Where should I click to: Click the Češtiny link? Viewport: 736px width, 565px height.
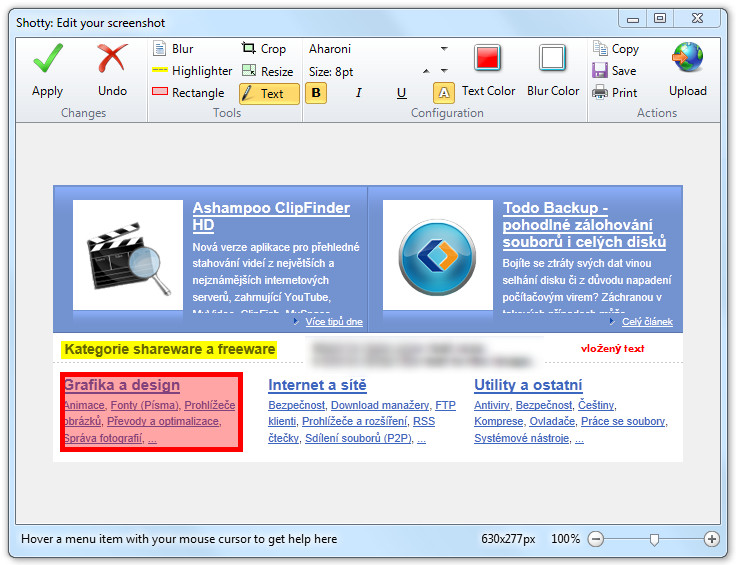click(596, 405)
